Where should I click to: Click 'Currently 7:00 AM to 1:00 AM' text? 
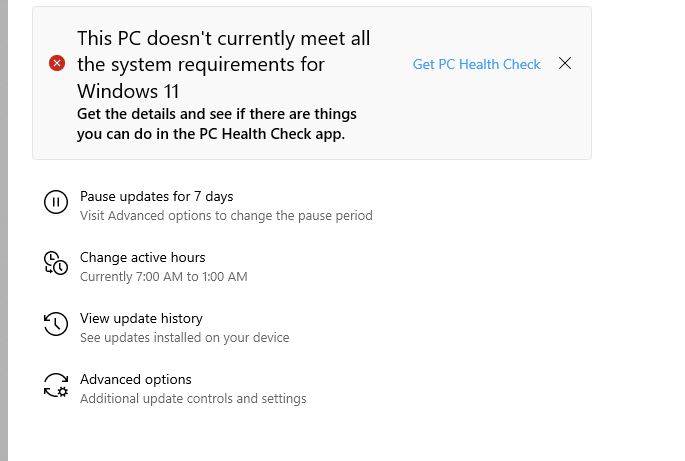point(163,276)
